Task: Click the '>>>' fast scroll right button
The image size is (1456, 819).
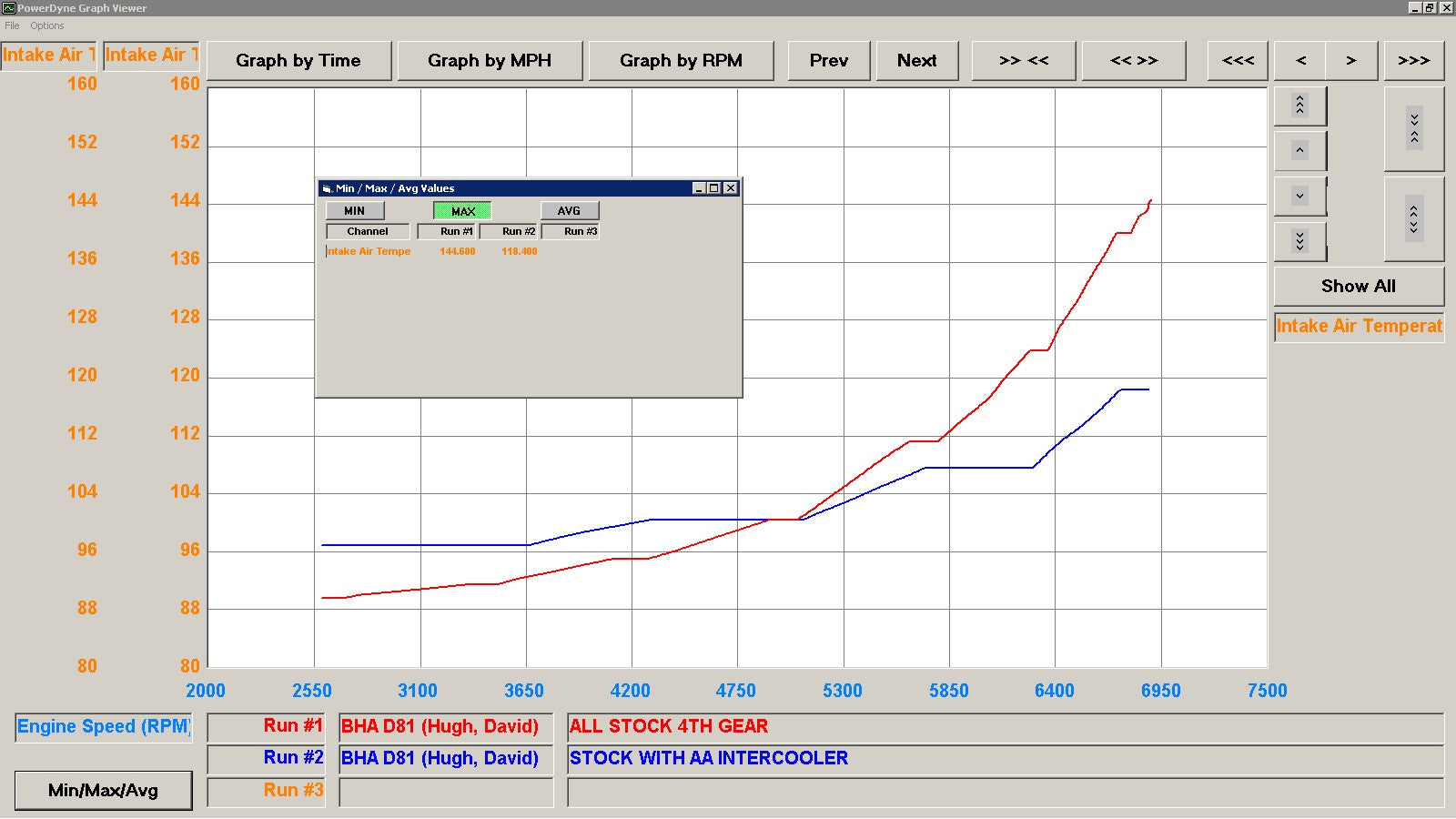Action: [1413, 61]
